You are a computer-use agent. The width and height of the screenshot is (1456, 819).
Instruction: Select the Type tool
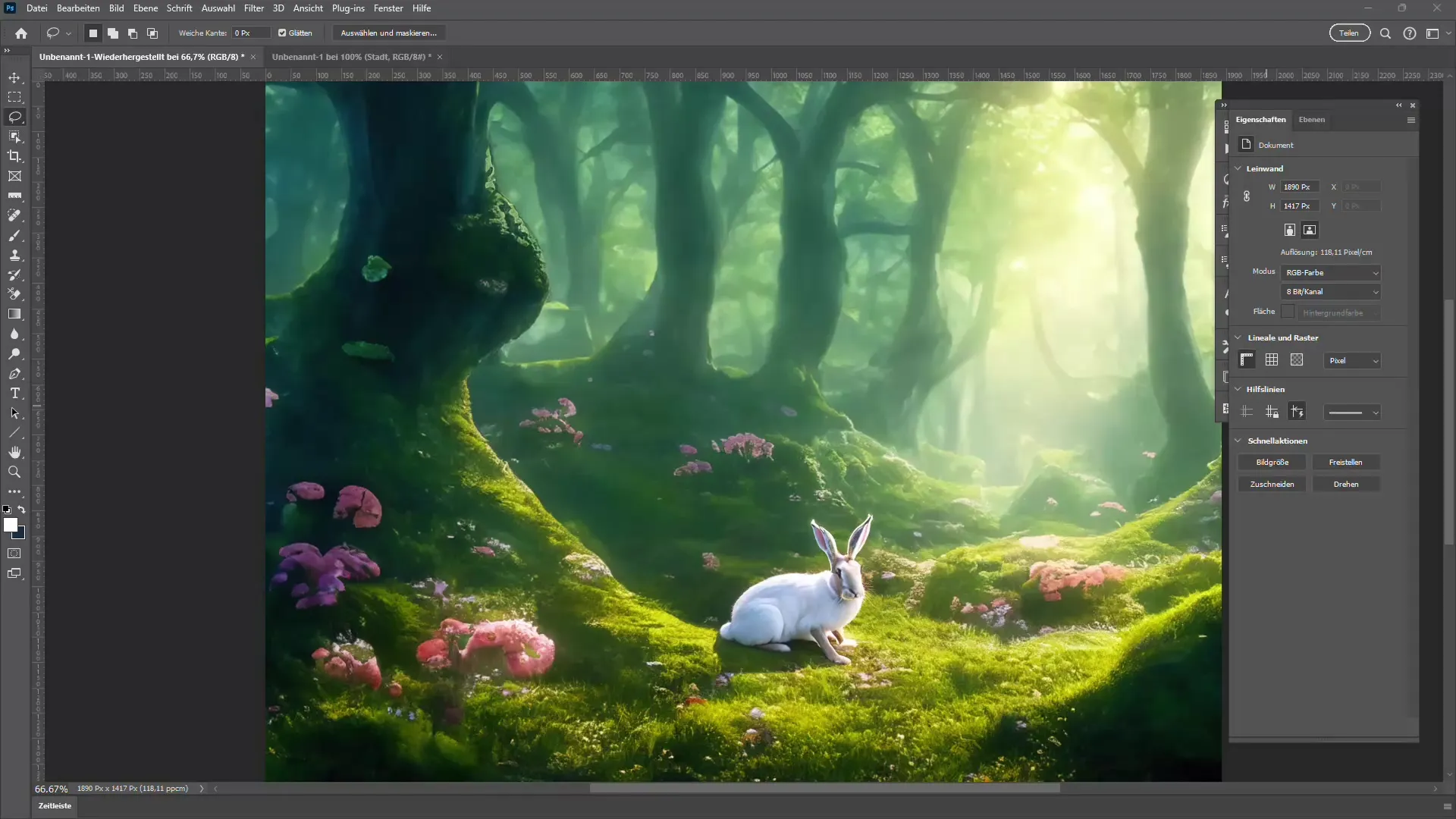click(x=14, y=394)
